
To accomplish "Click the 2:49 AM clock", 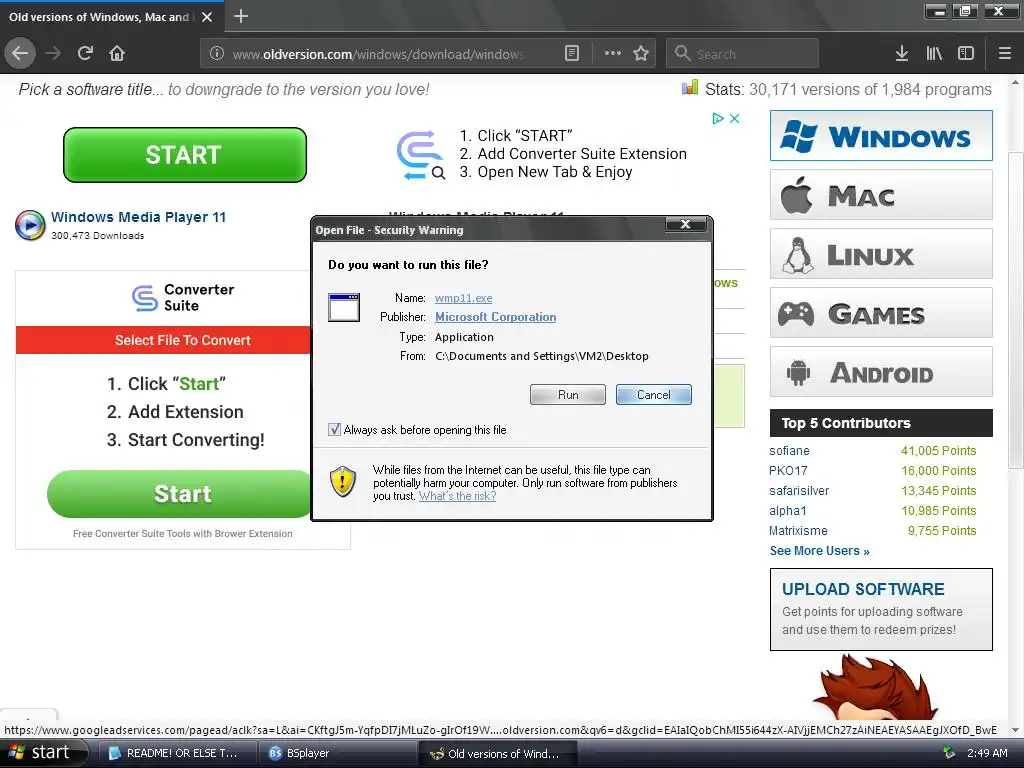I will click(x=987, y=753).
